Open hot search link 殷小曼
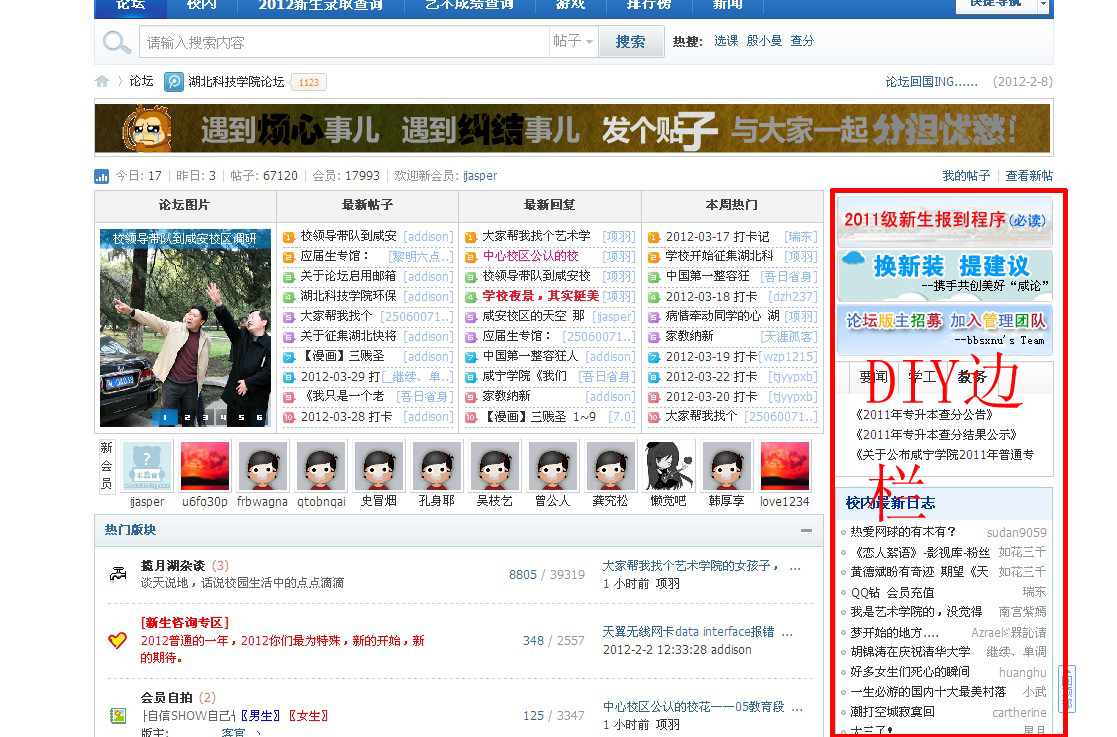Viewport: 1117px width, 737px height. pyautogui.click(x=764, y=41)
